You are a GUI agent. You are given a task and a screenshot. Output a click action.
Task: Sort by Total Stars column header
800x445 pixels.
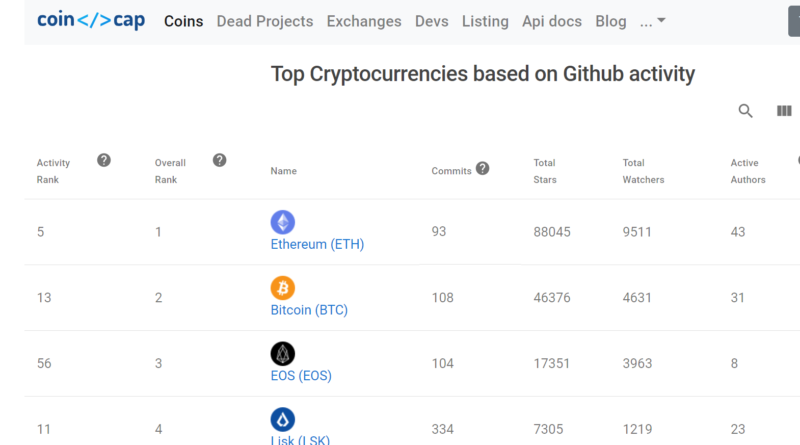tap(545, 171)
